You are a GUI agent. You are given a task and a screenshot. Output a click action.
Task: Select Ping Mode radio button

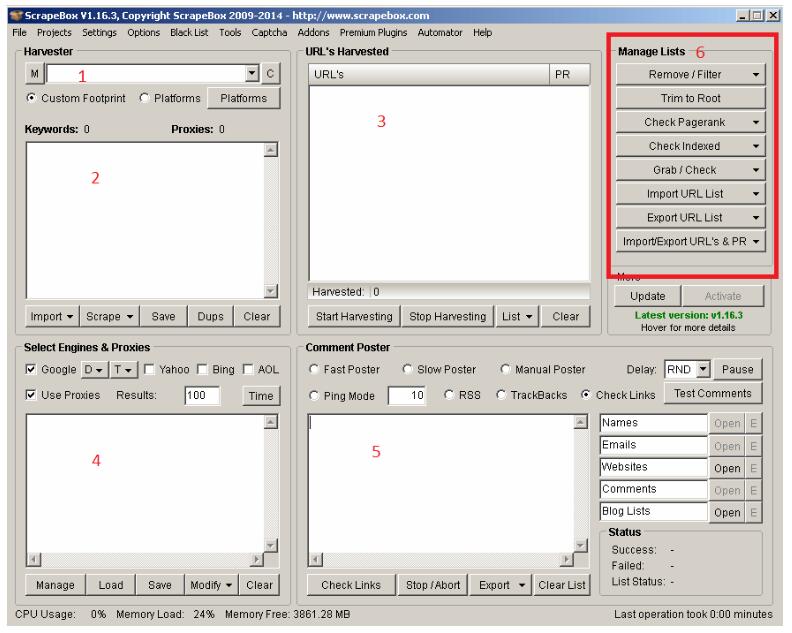tap(314, 395)
